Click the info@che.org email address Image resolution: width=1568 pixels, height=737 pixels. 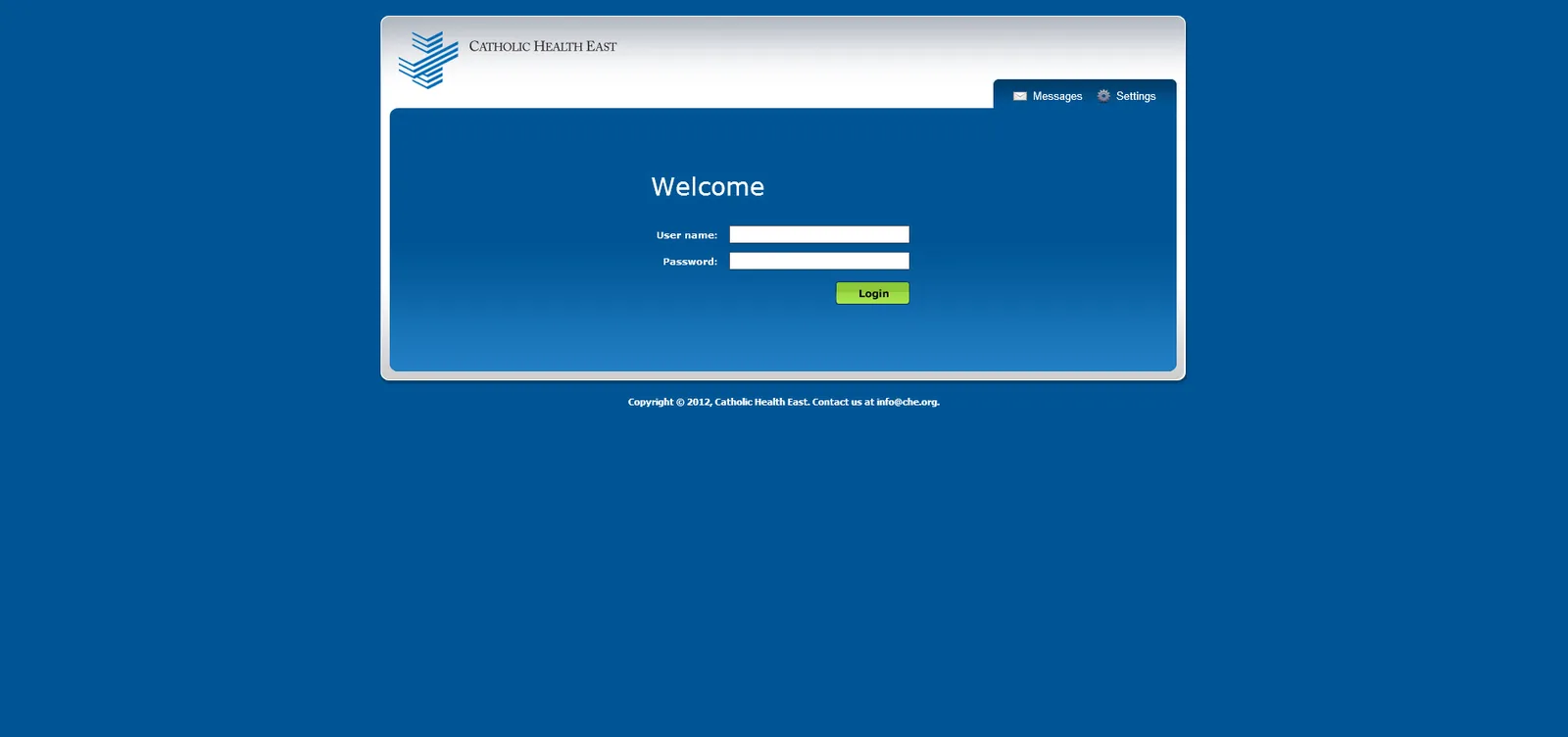click(x=907, y=402)
